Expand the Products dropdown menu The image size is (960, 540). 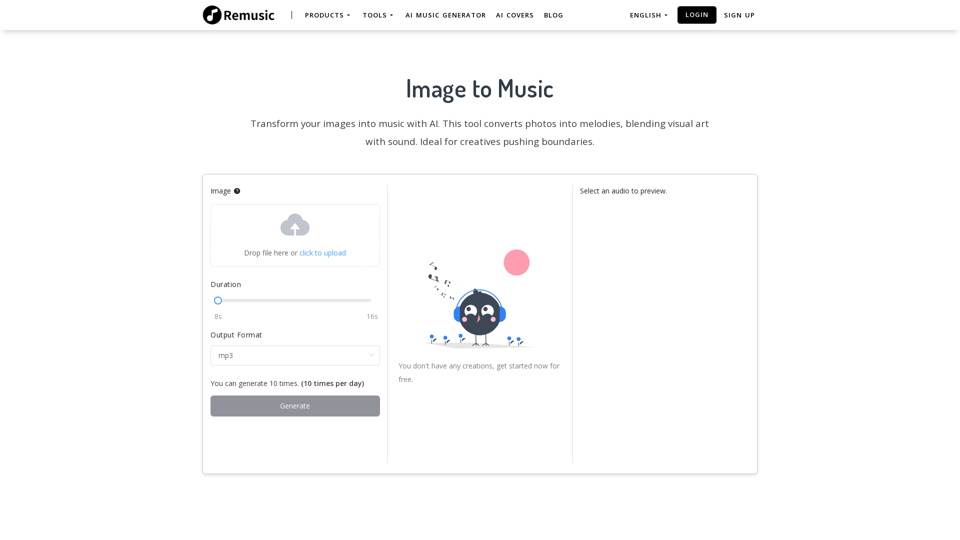pos(327,15)
